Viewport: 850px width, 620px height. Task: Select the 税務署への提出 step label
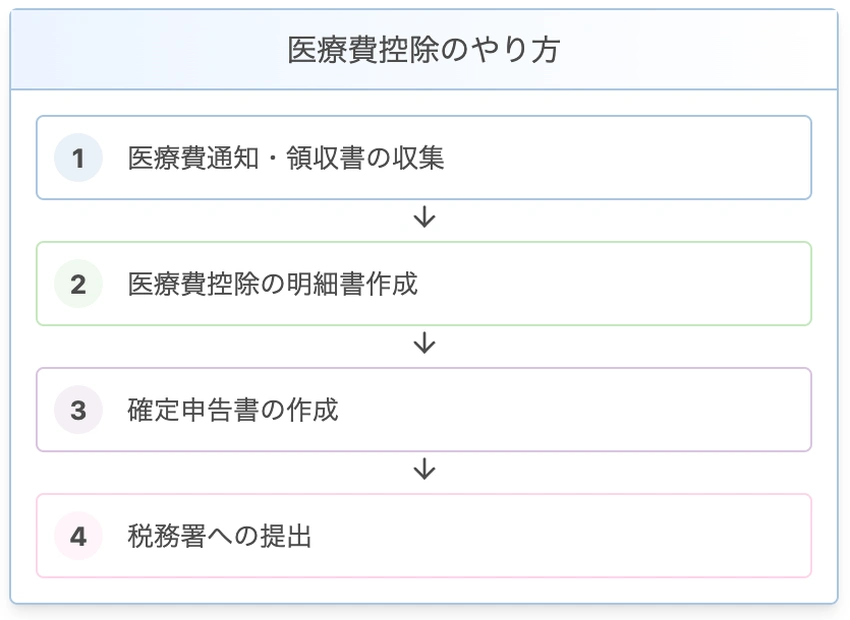coord(220,536)
